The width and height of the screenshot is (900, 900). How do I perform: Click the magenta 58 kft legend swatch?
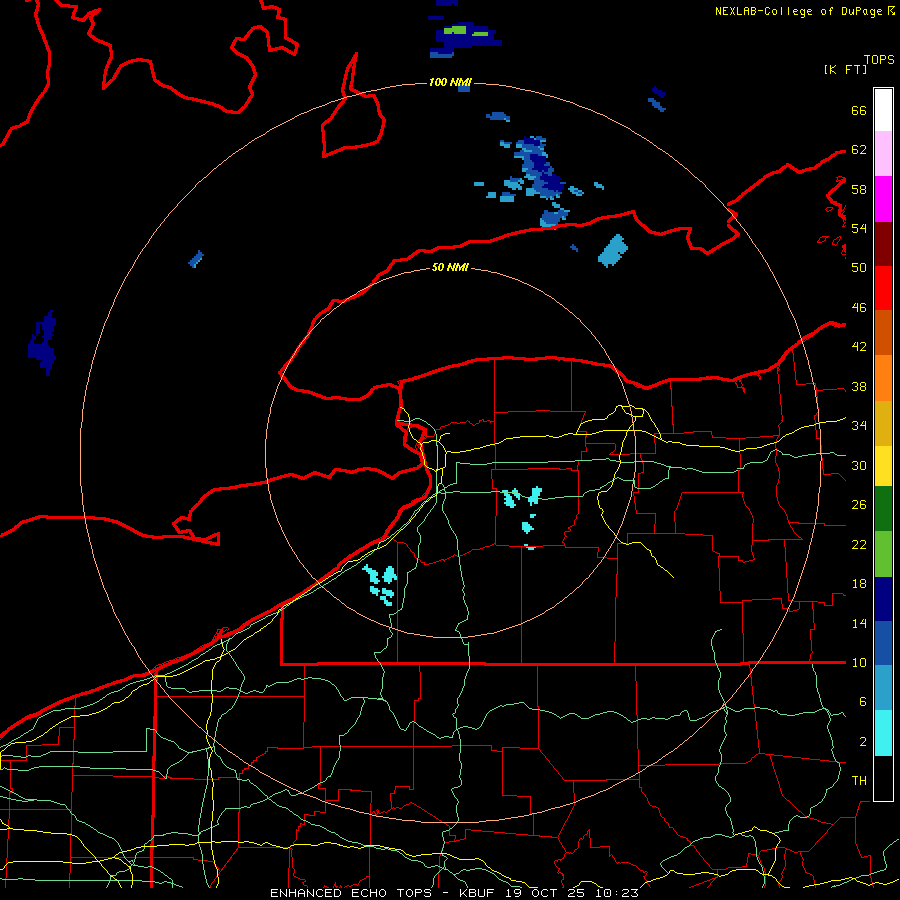[883, 199]
